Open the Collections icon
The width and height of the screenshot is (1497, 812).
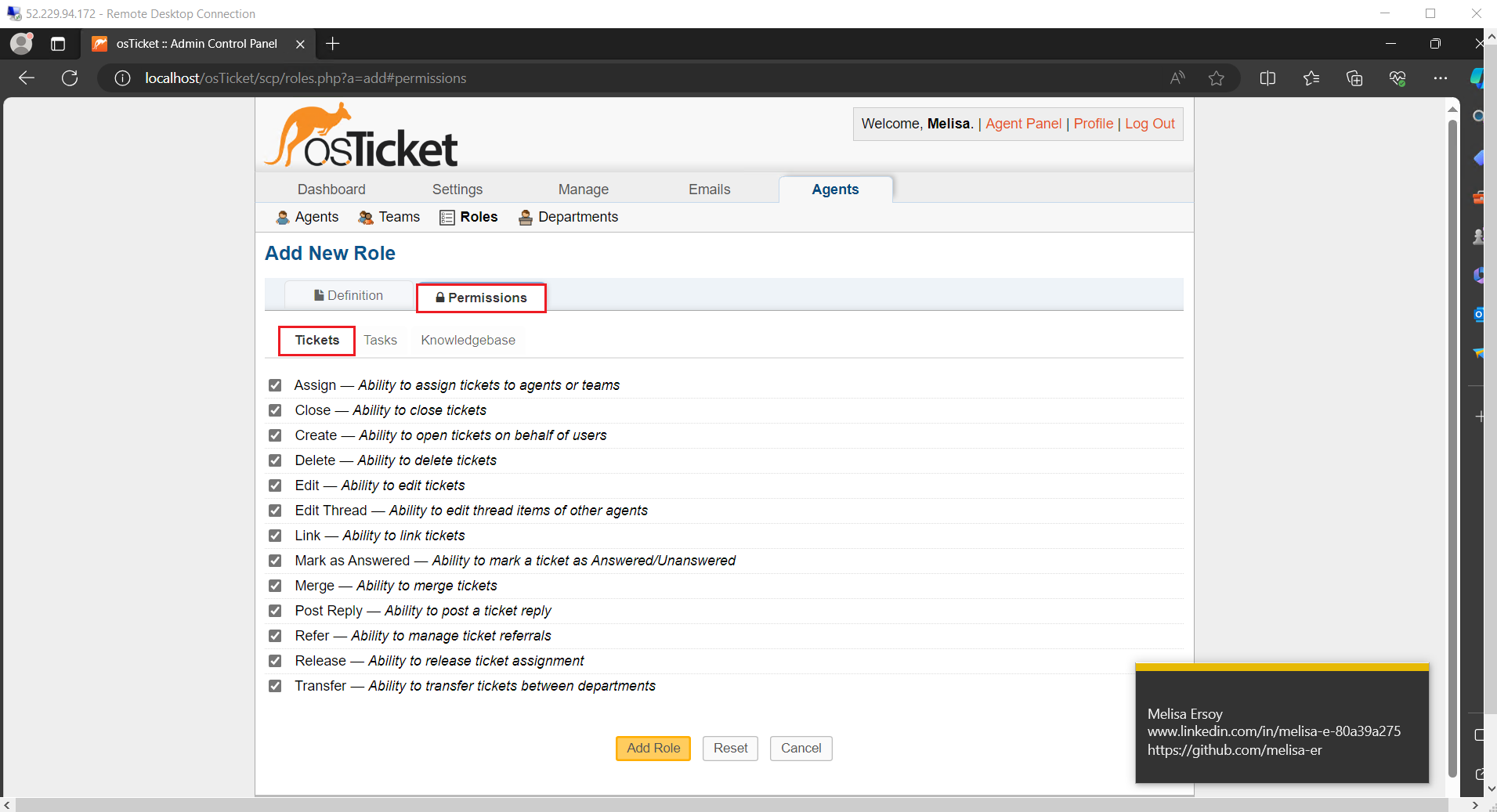point(1354,78)
